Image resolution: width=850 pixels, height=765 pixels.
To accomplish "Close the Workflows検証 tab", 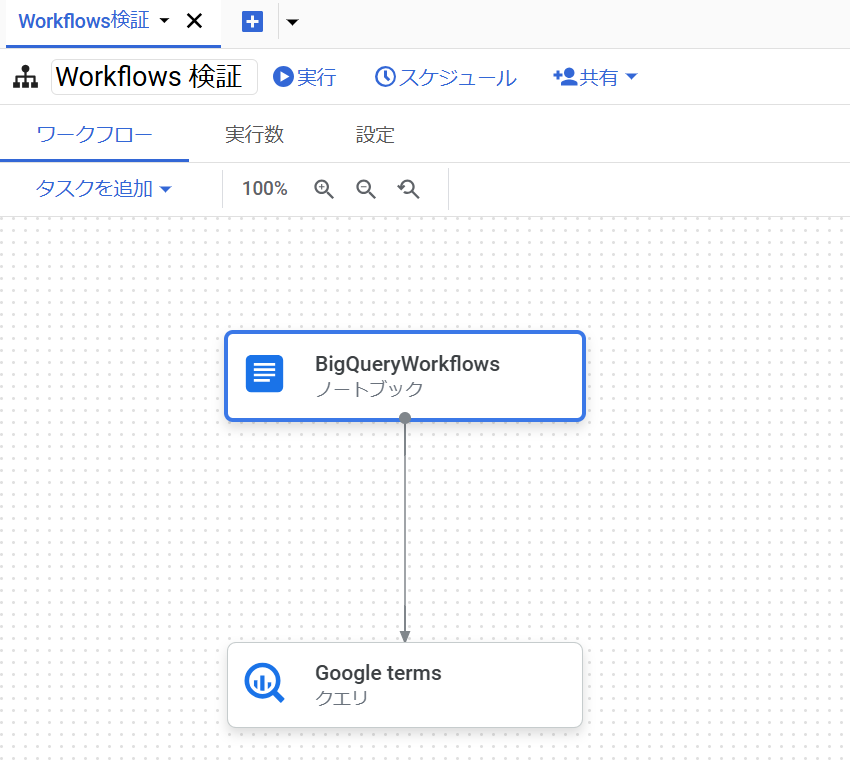I will pos(194,21).
